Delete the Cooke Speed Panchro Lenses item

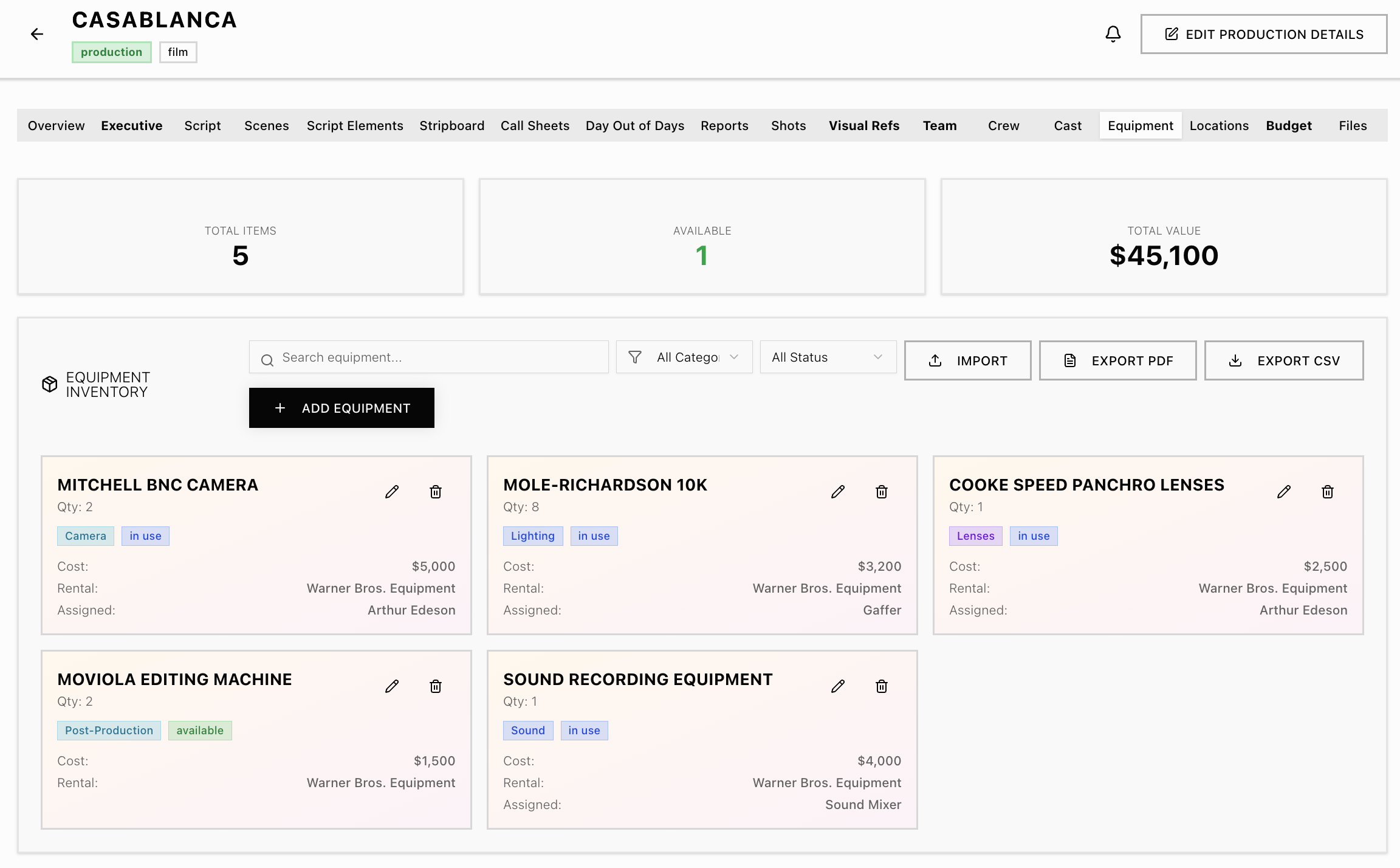pyautogui.click(x=1328, y=492)
